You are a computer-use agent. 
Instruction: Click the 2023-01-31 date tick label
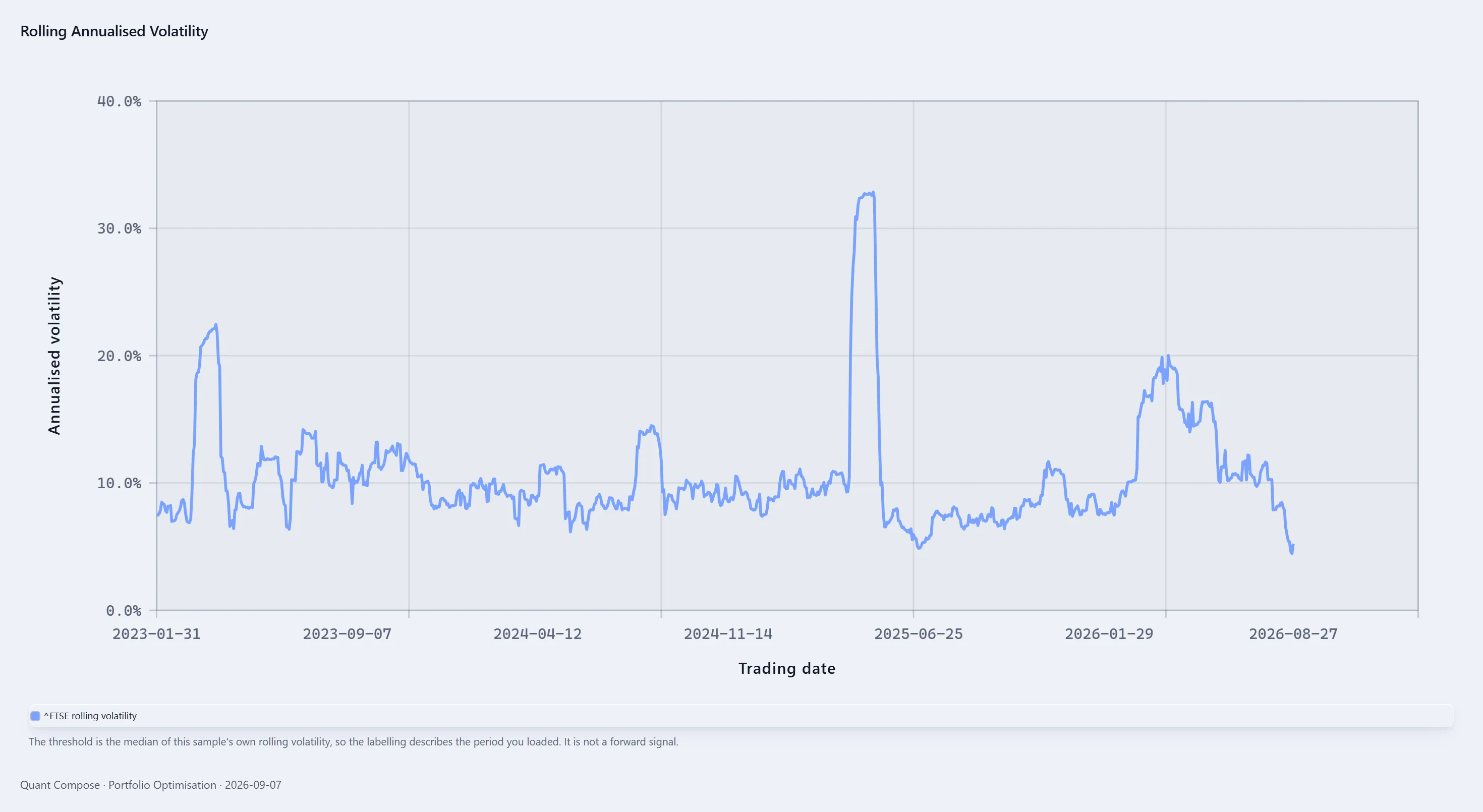click(x=156, y=634)
